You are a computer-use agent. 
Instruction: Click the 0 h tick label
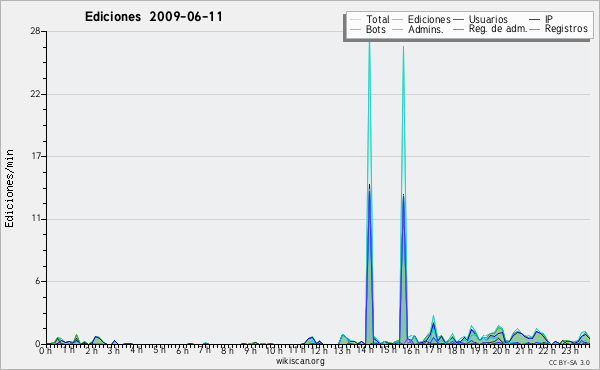45,350
